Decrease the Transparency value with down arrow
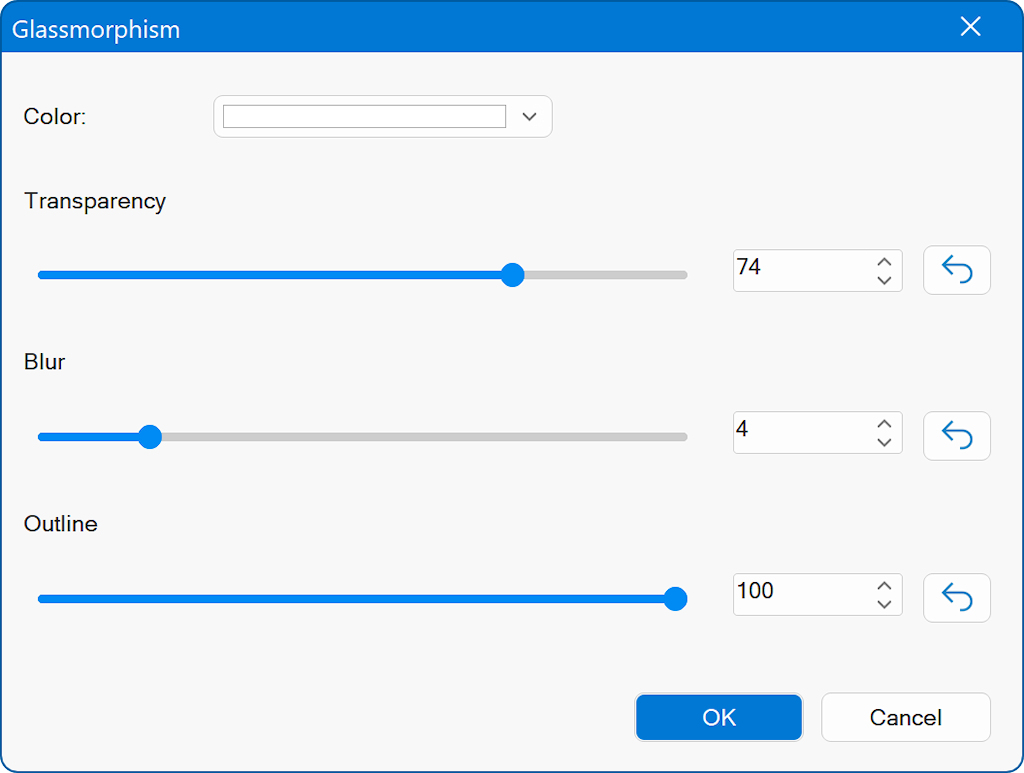This screenshot has height=773, width=1024. (x=884, y=280)
